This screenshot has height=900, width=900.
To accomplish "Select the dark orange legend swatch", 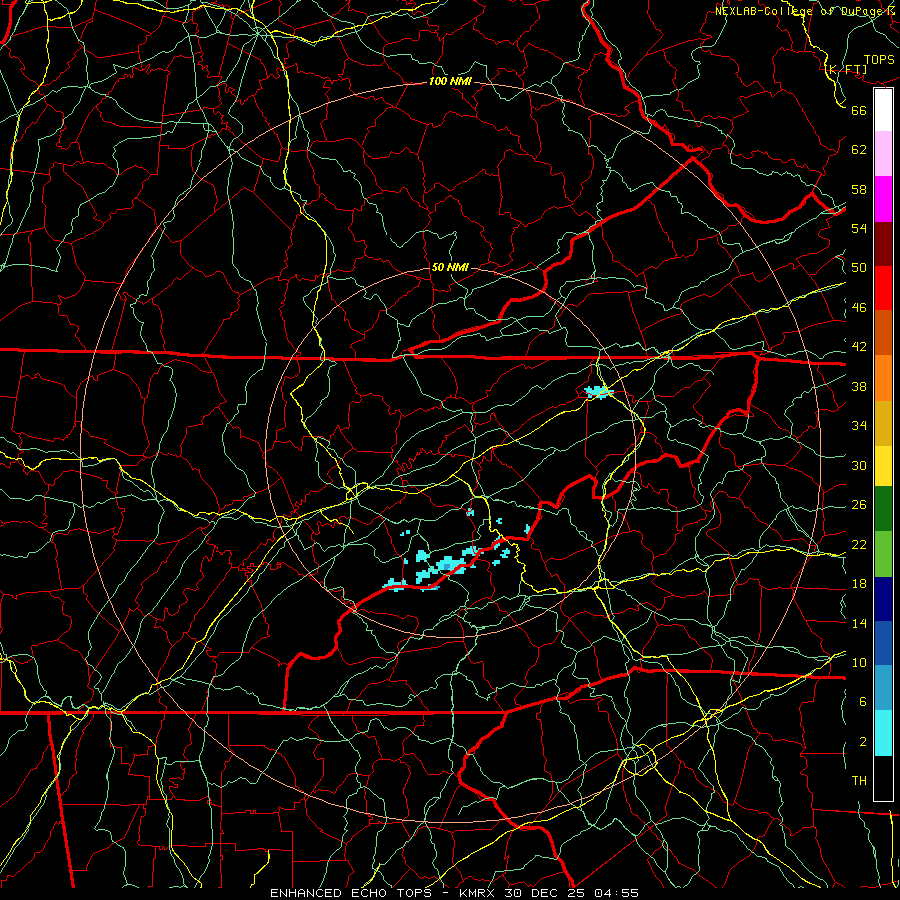I will (883, 333).
